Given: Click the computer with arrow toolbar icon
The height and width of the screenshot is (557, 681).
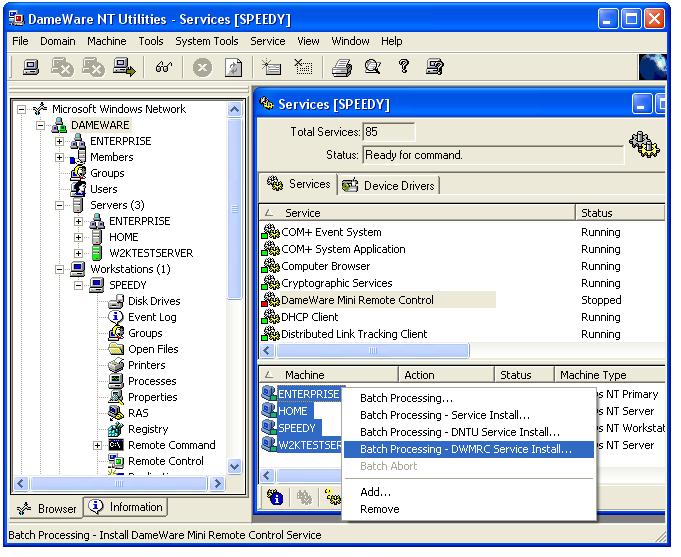Looking at the screenshot, I should coord(124,67).
